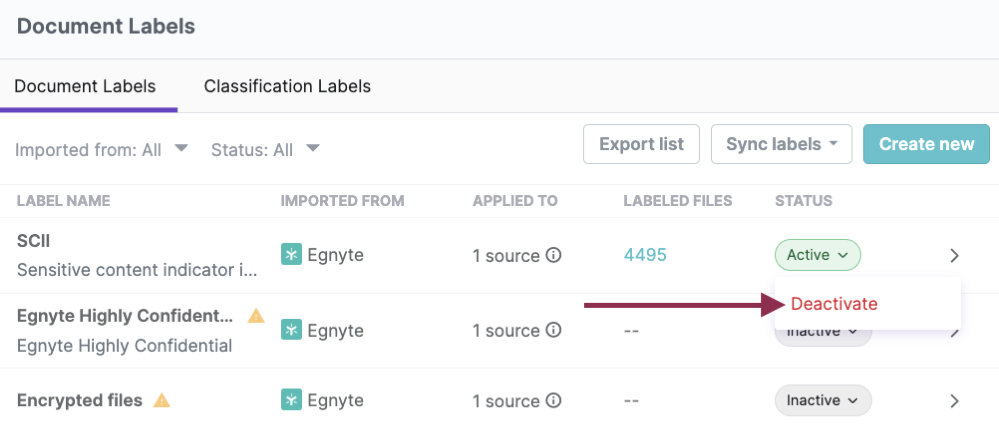Click the Egnyte logo in Encrypted files row
This screenshot has width=999, height=432.
[x=291, y=400]
